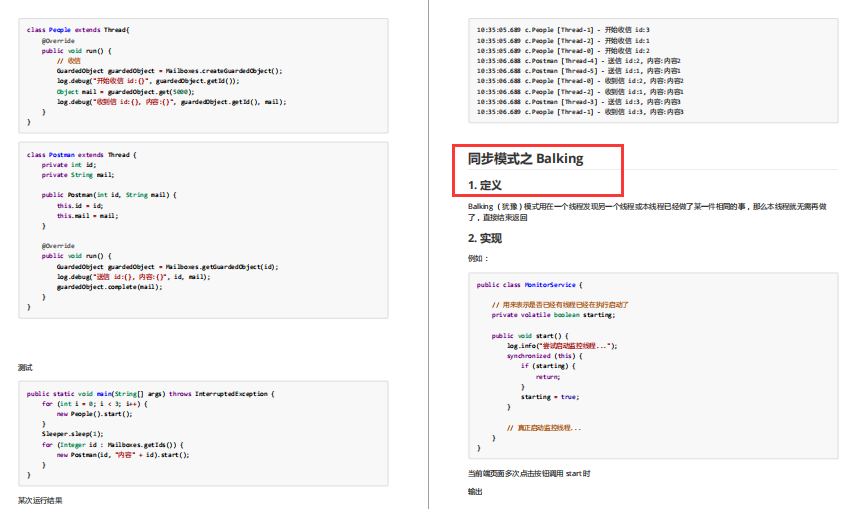Click the log.debug line containing "开始收信 id:{}"
This screenshot has height=509, width=856.
pyautogui.click(x=148, y=81)
